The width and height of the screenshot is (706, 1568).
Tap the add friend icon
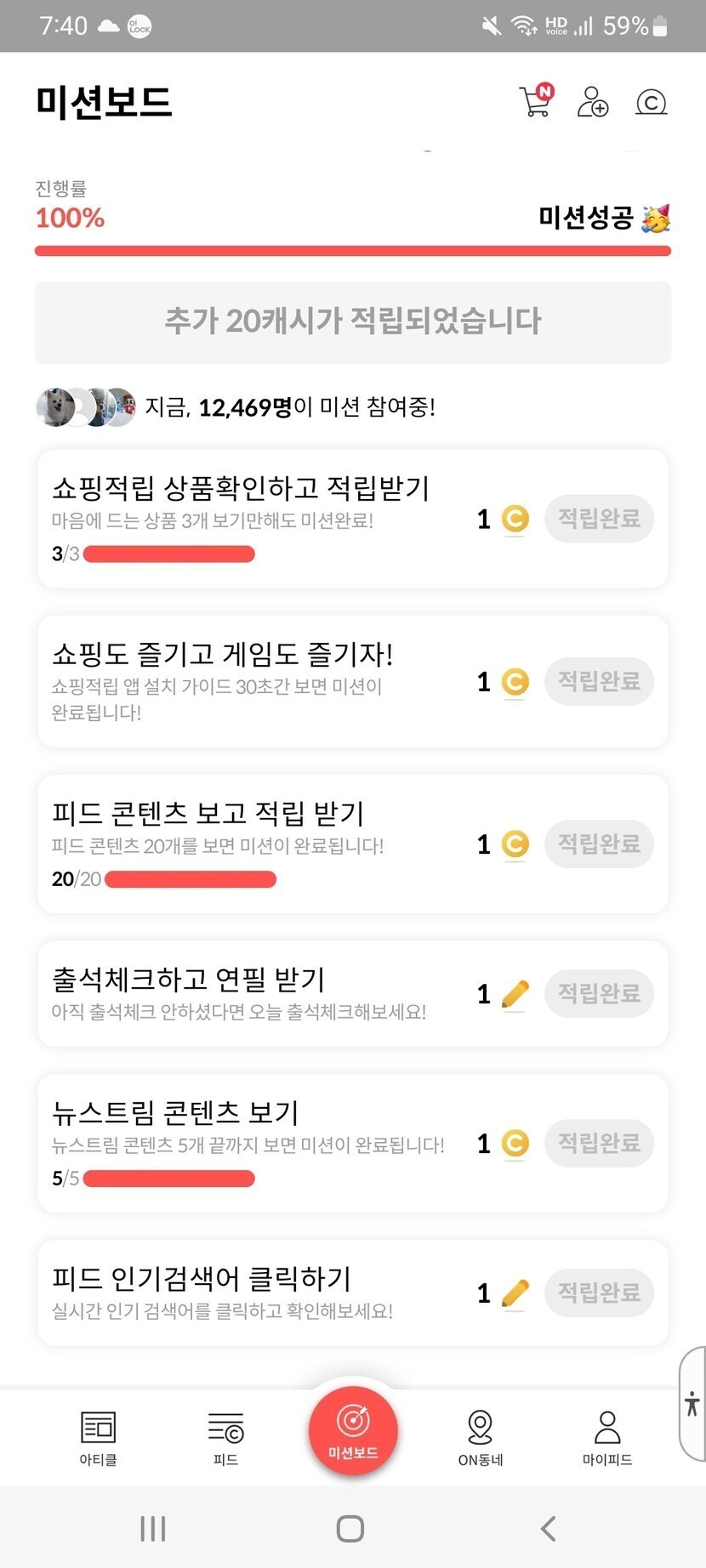(x=593, y=102)
